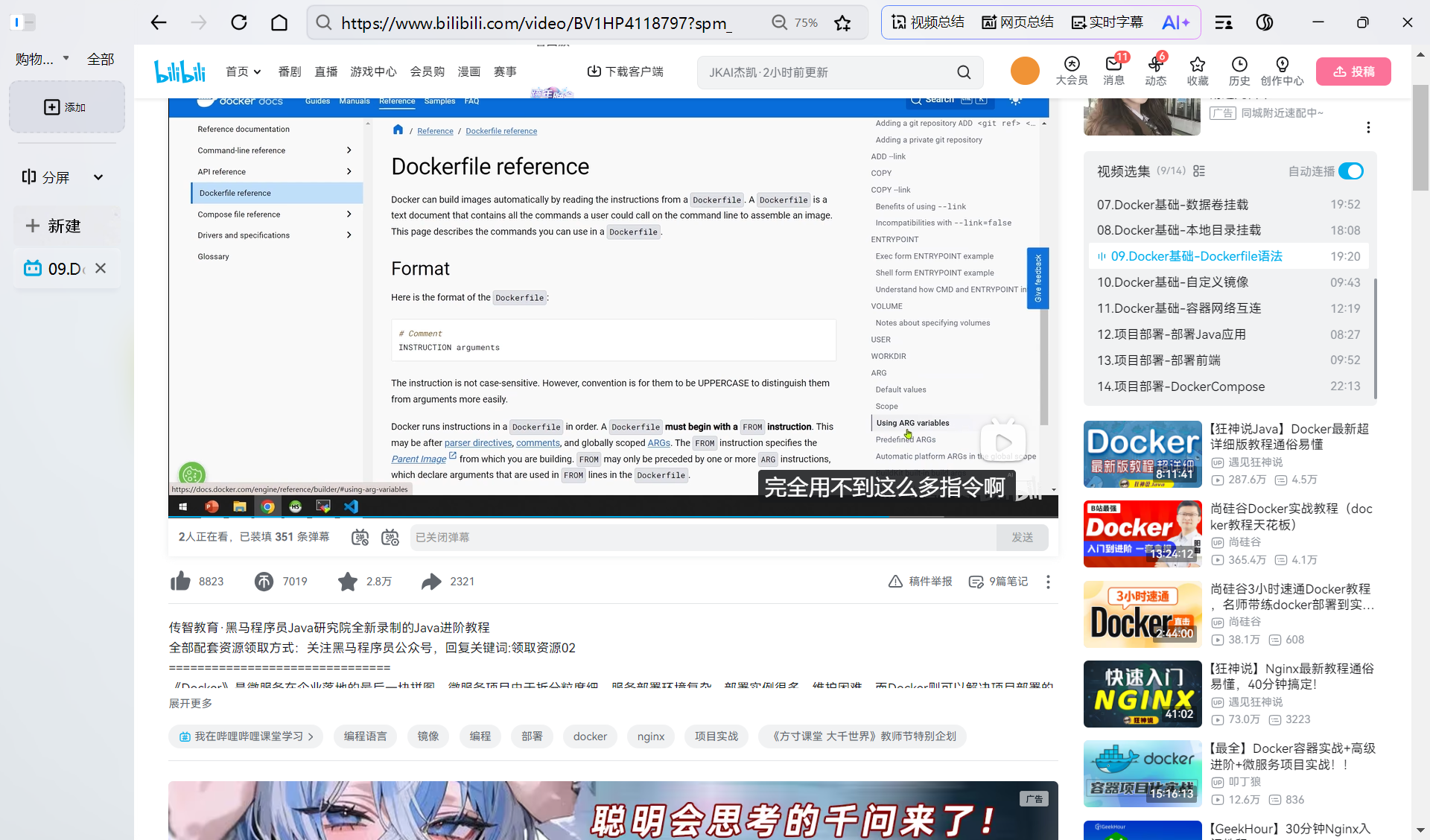Click the share arrow icon

pyautogui.click(x=431, y=582)
